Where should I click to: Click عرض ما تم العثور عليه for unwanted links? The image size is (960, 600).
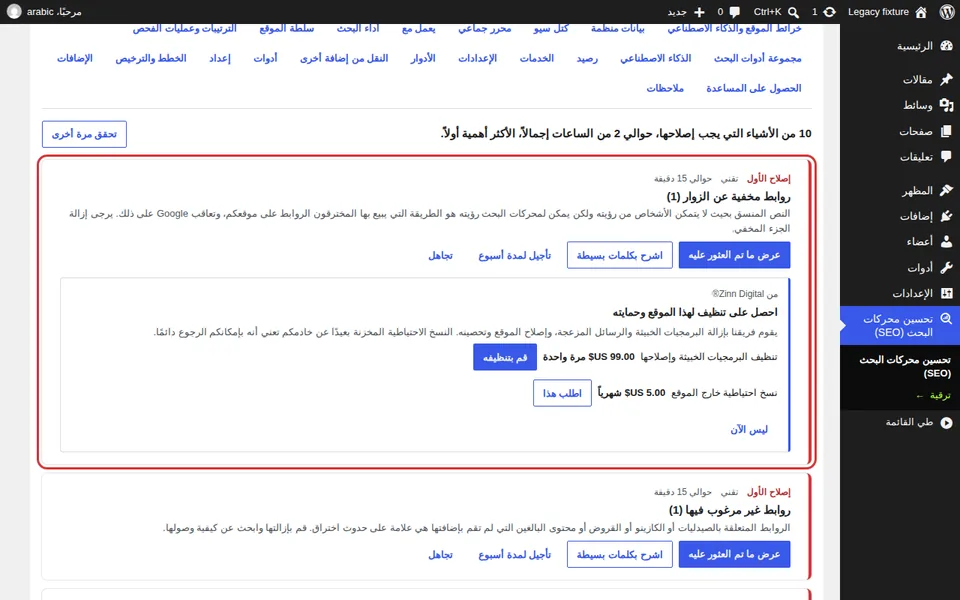click(734, 554)
